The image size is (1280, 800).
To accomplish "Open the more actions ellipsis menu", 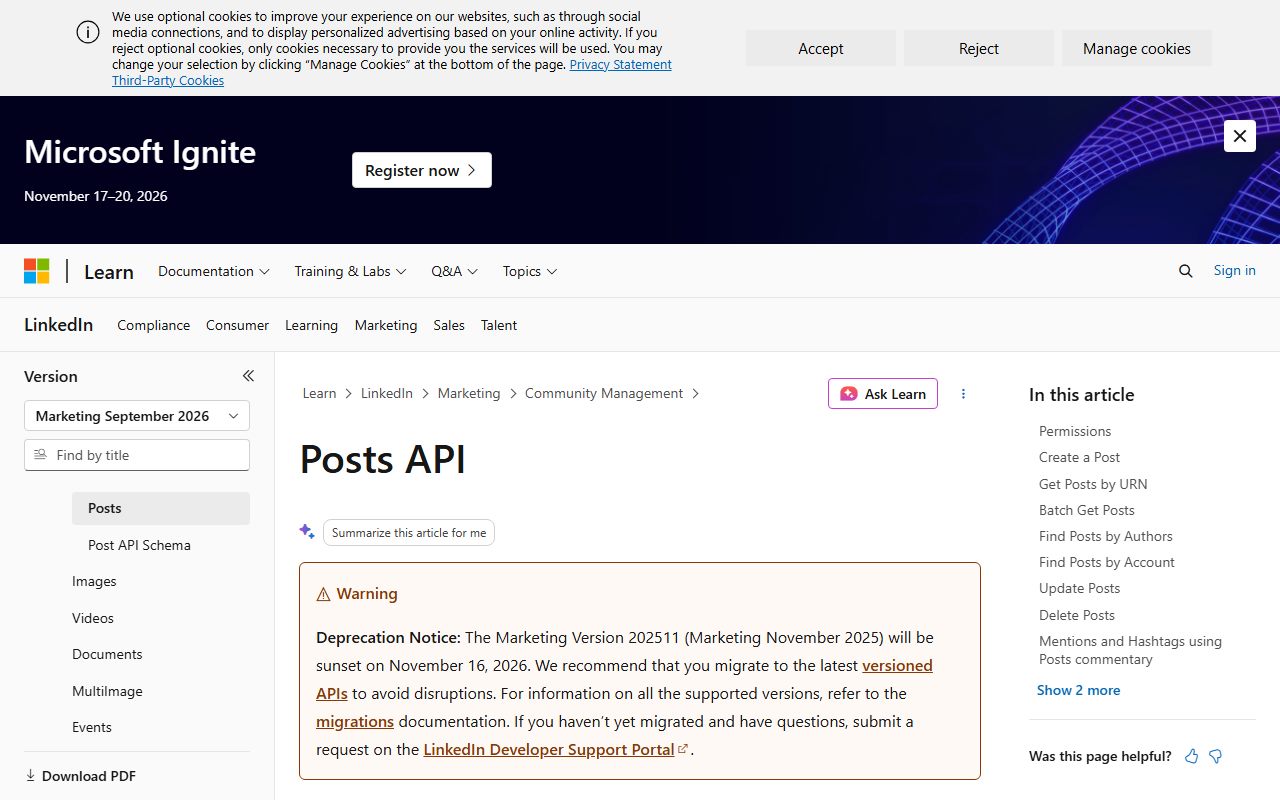I will pyautogui.click(x=963, y=394).
